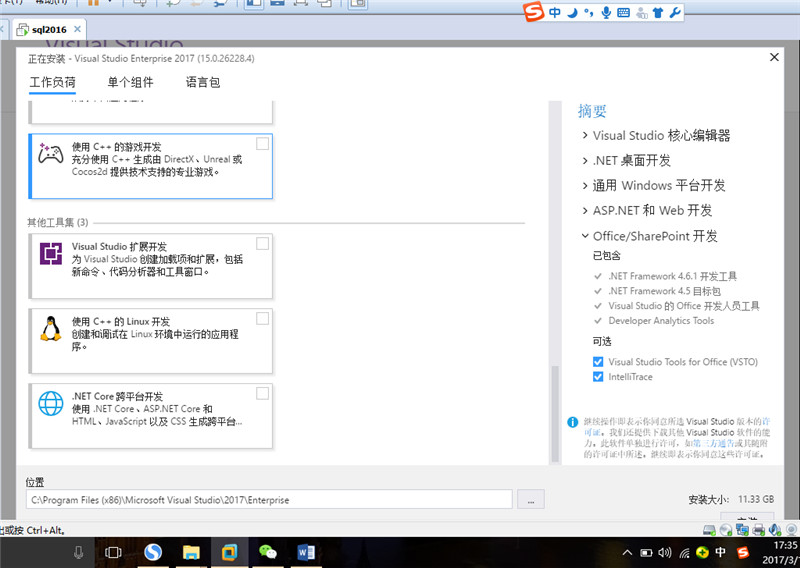Click the game controller icon for C++ game development
The height and width of the screenshot is (568, 800).
tap(51, 153)
